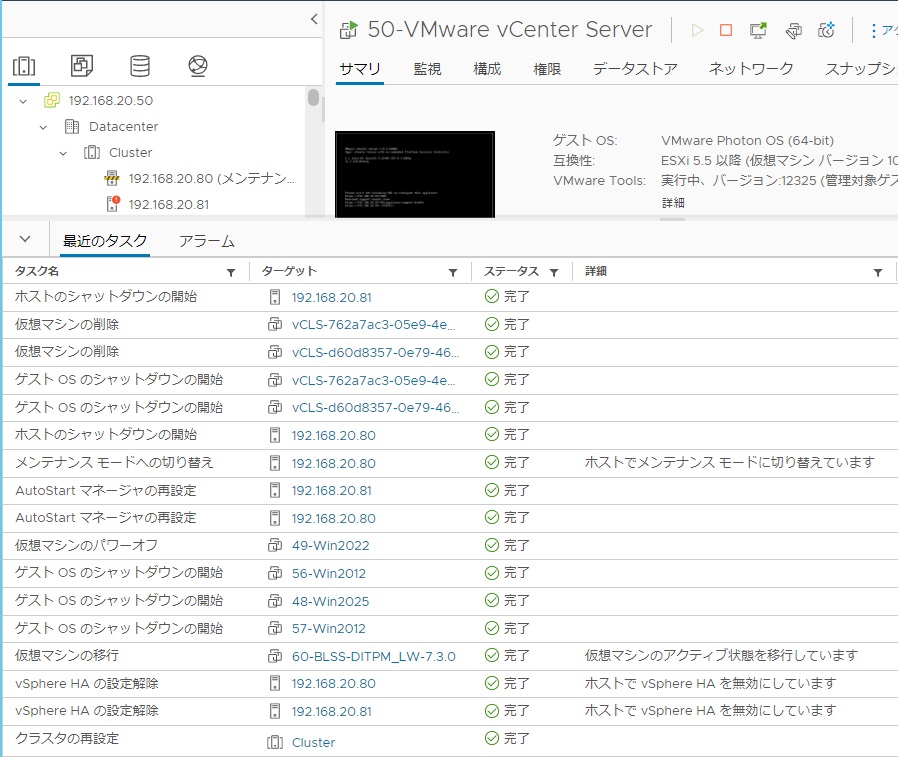Click the クラスタの再設定 task name

click(67, 739)
